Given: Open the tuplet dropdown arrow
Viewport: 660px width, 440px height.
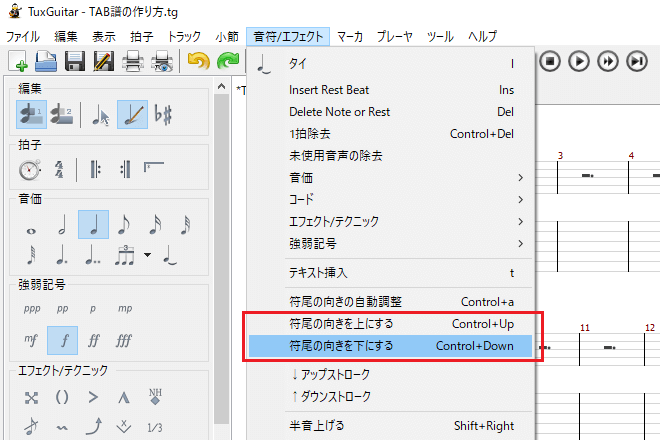Looking at the screenshot, I should tap(148, 255).
